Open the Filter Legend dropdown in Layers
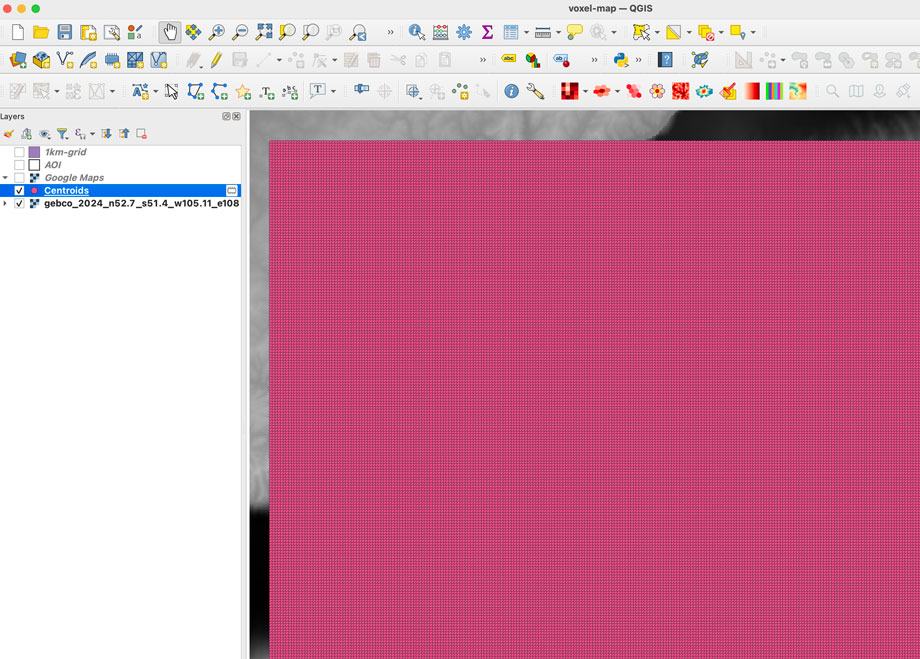Image resolution: width=920 pixels, height=659 pixels. click(x=62, y=134)
